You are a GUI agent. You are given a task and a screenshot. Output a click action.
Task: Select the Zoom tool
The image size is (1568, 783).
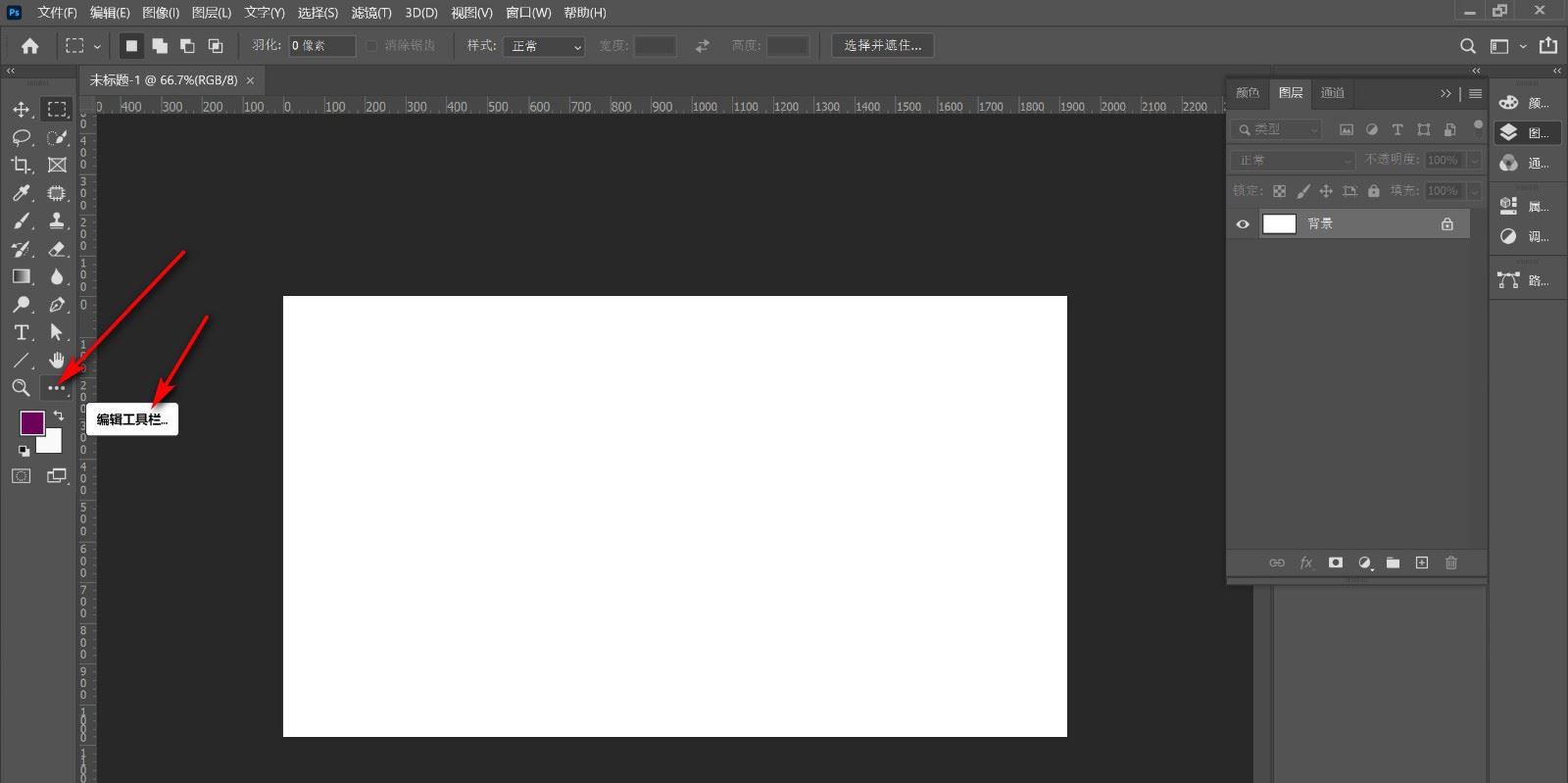coord(21,388)
